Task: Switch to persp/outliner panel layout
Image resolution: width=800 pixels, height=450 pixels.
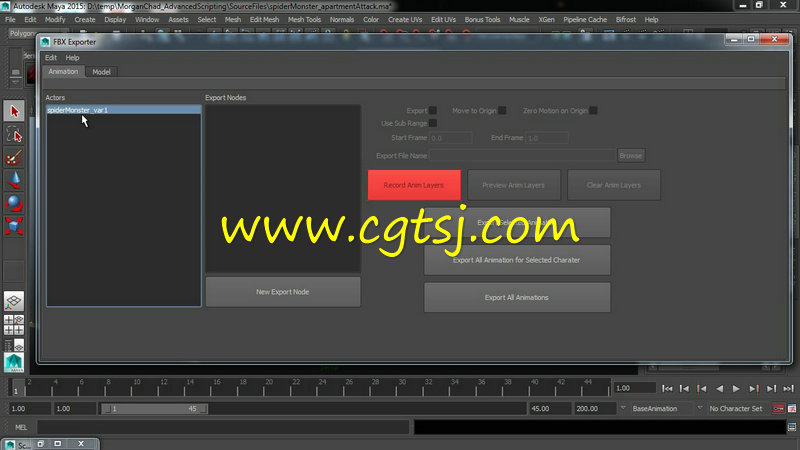Action: pos(14,345)
